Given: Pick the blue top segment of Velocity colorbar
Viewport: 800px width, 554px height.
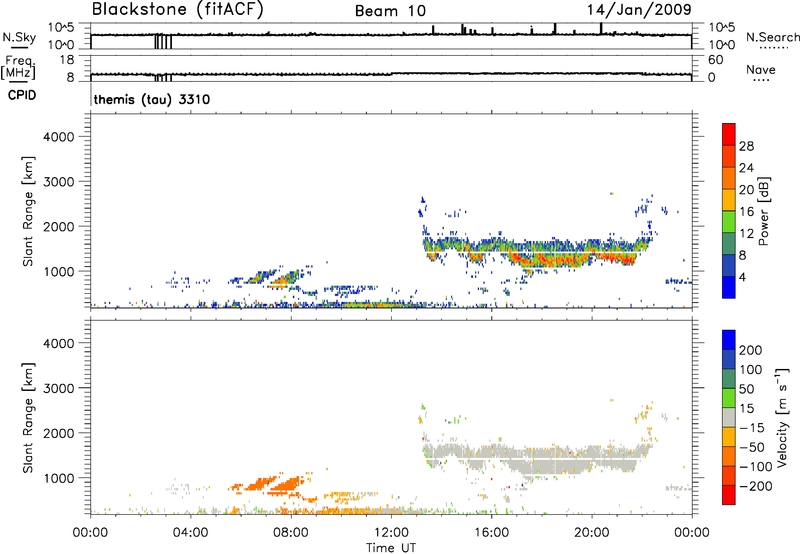Looking at the screenshot, I should (729, 340).
